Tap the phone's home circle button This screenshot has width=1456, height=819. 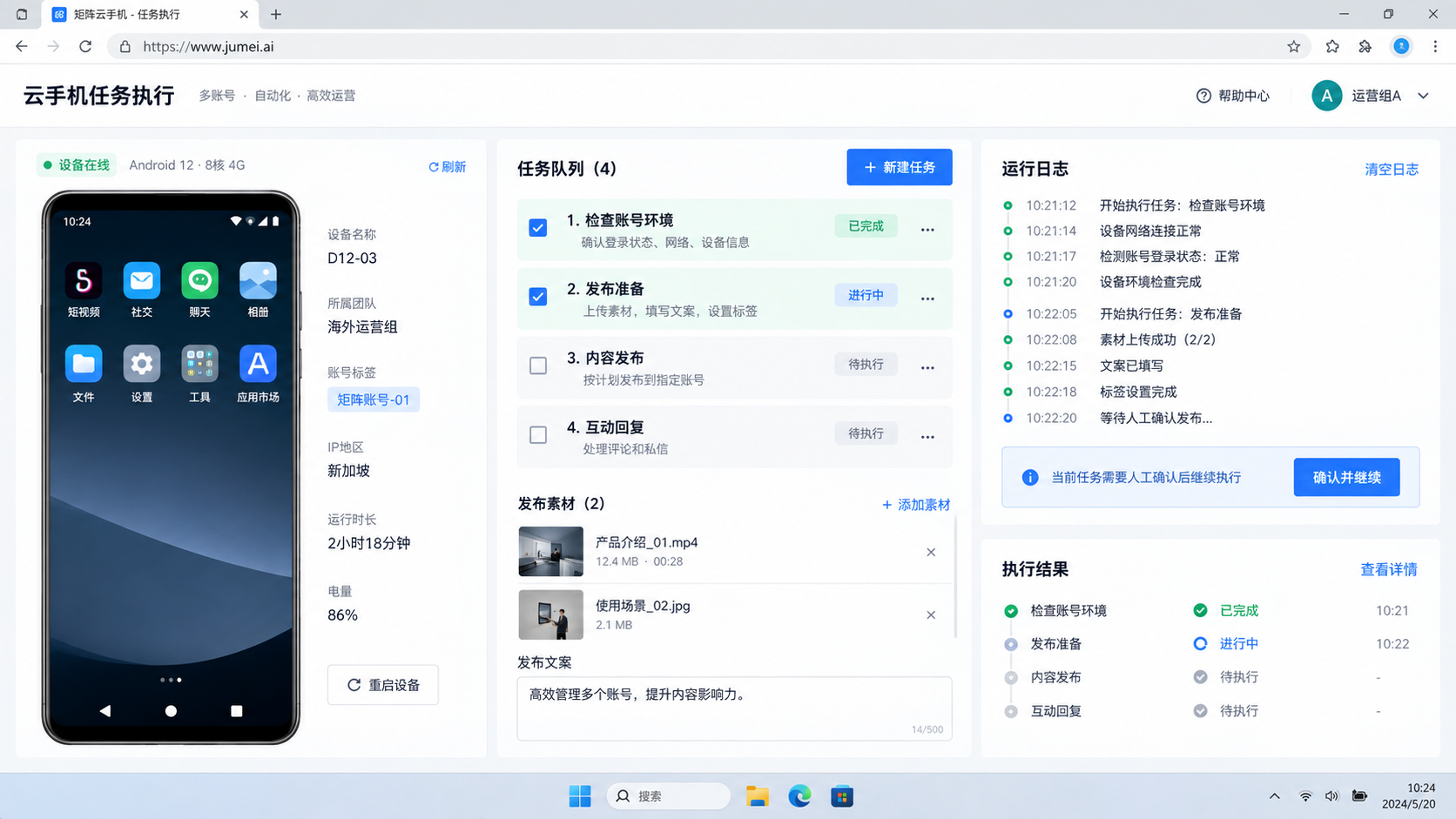point(171,711)
